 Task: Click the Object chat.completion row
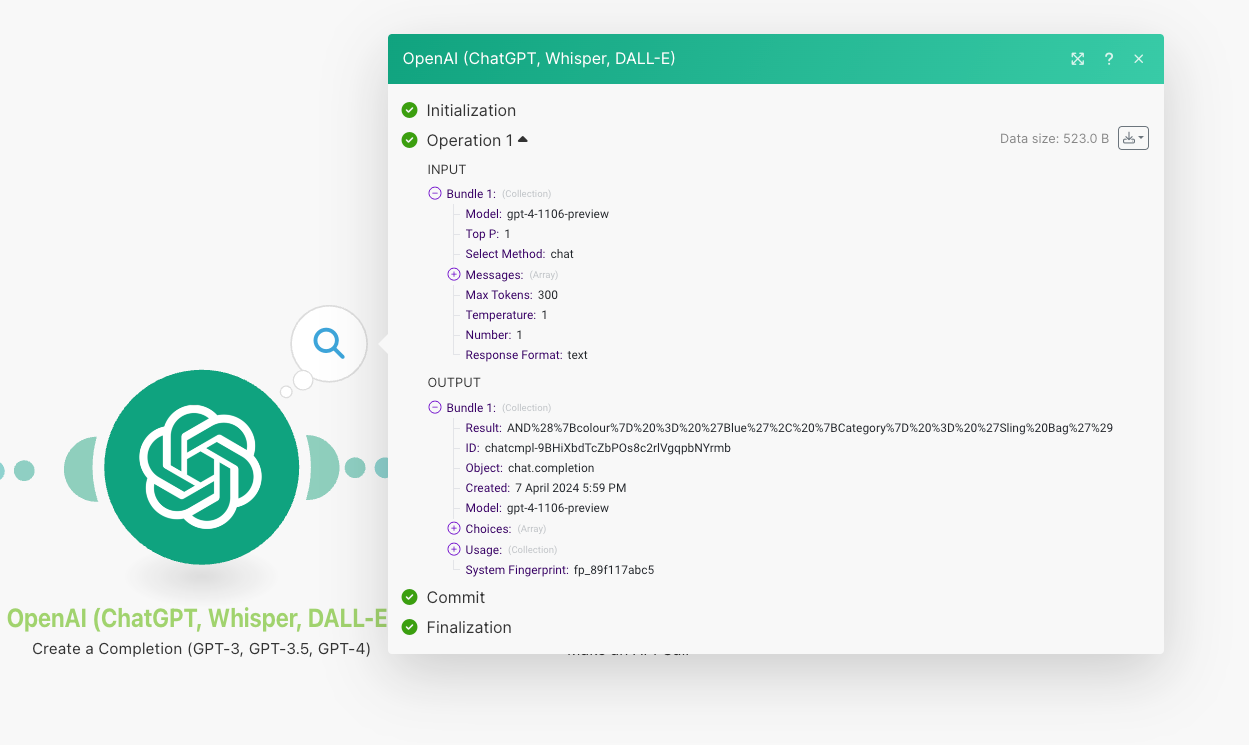tap(530, 468)
